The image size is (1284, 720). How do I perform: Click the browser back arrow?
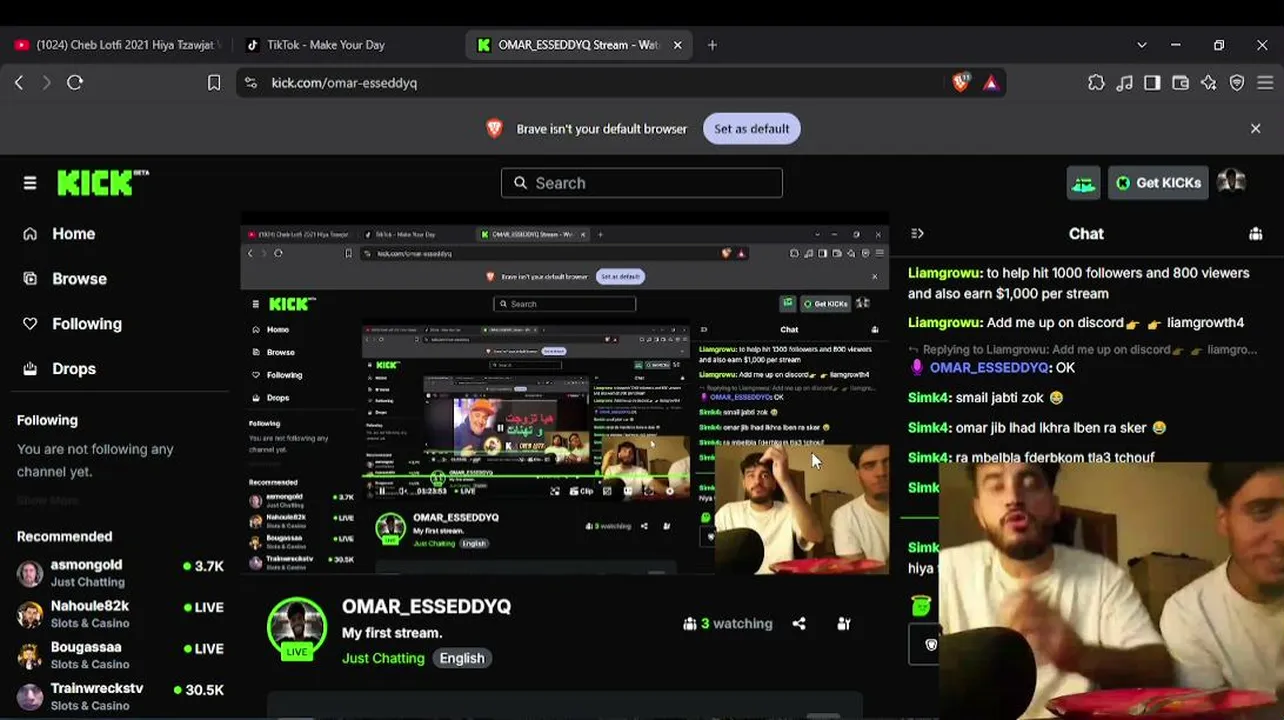click(19, 83)
